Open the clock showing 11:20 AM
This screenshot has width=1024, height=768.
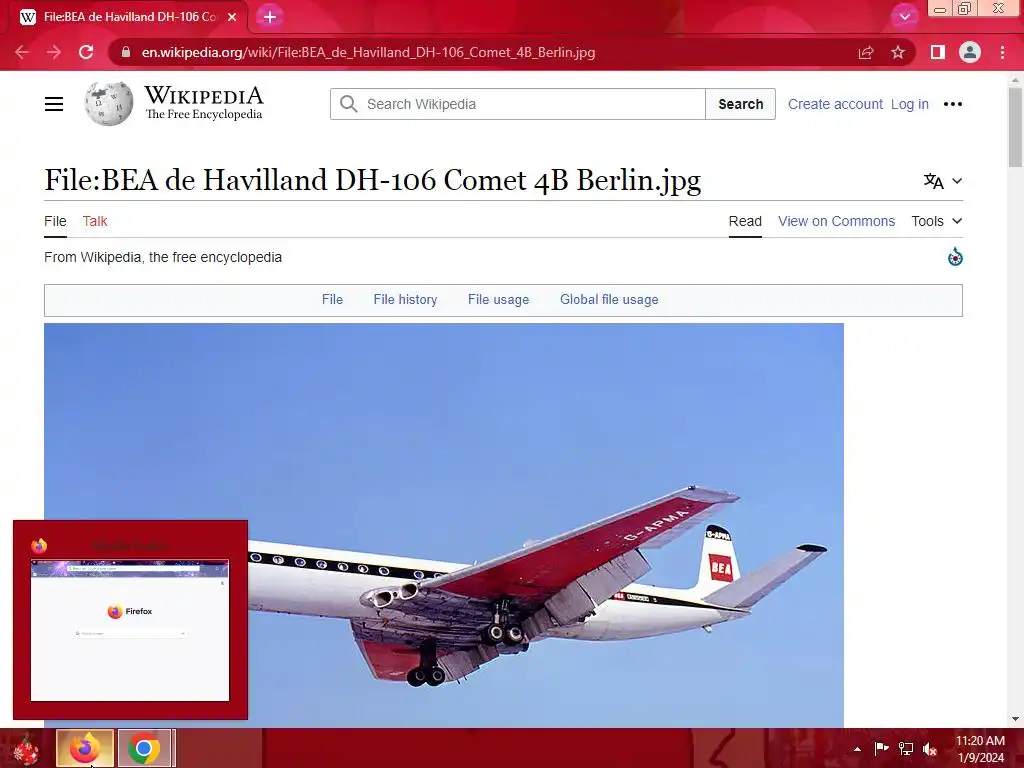click(x=980, y=749)
